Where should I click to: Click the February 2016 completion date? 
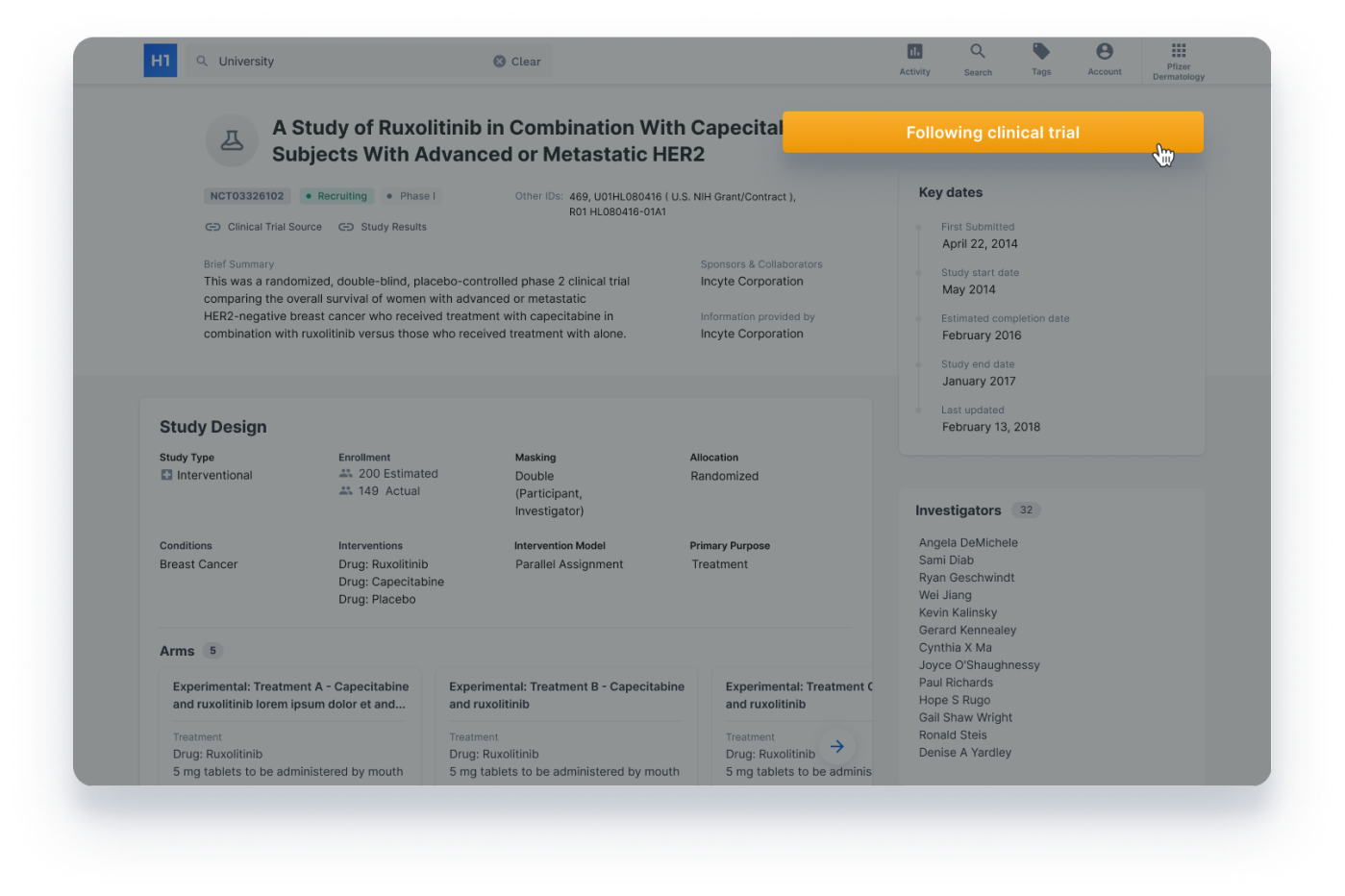tap(982, 336)
